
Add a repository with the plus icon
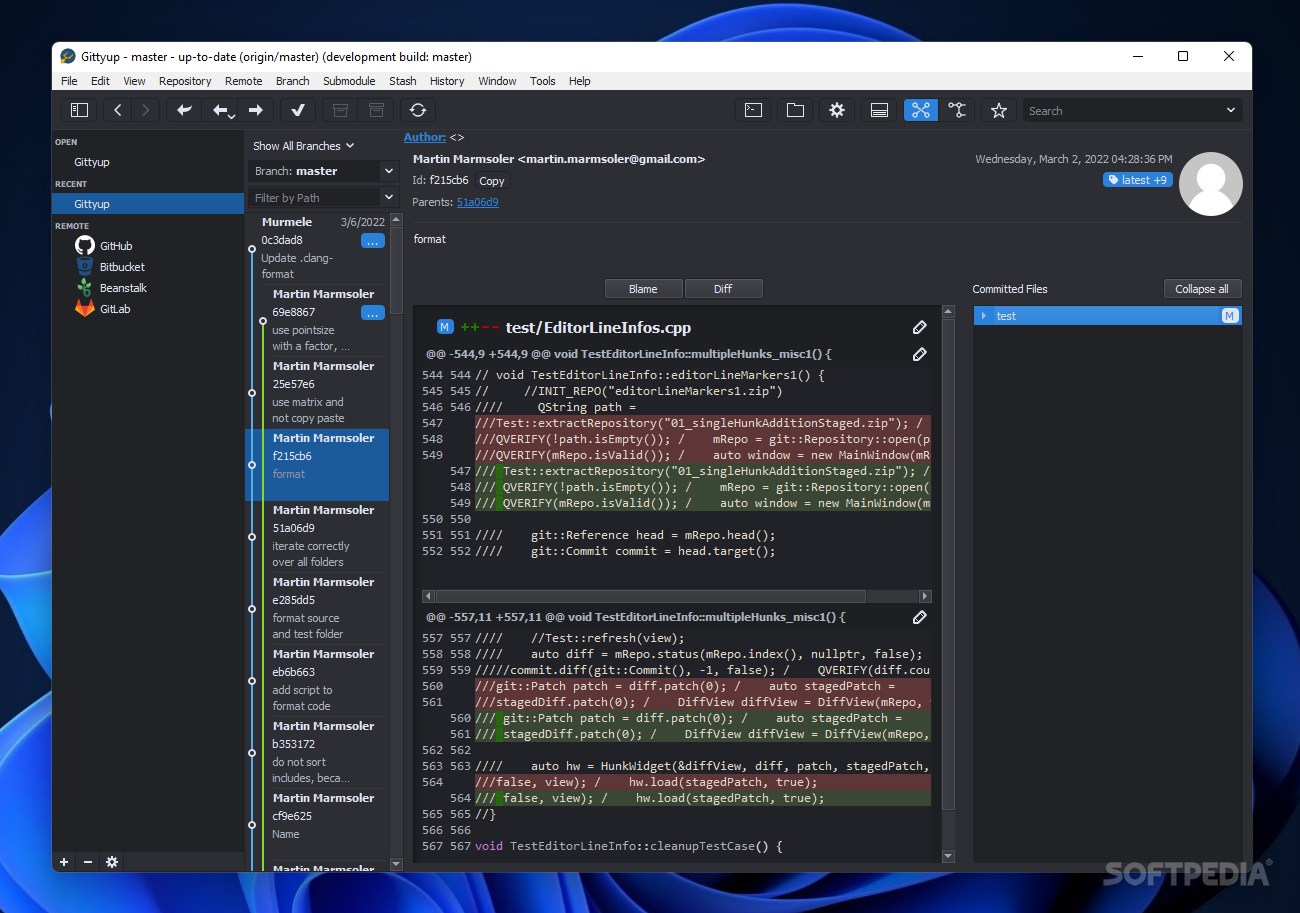click(x=64, y=861)
